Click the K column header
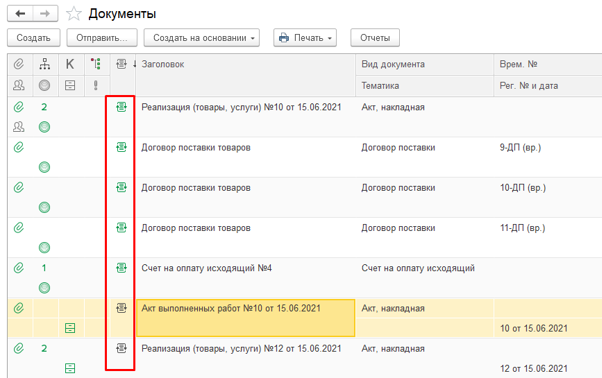Screen dimensions: 602x378 [70, 64]
